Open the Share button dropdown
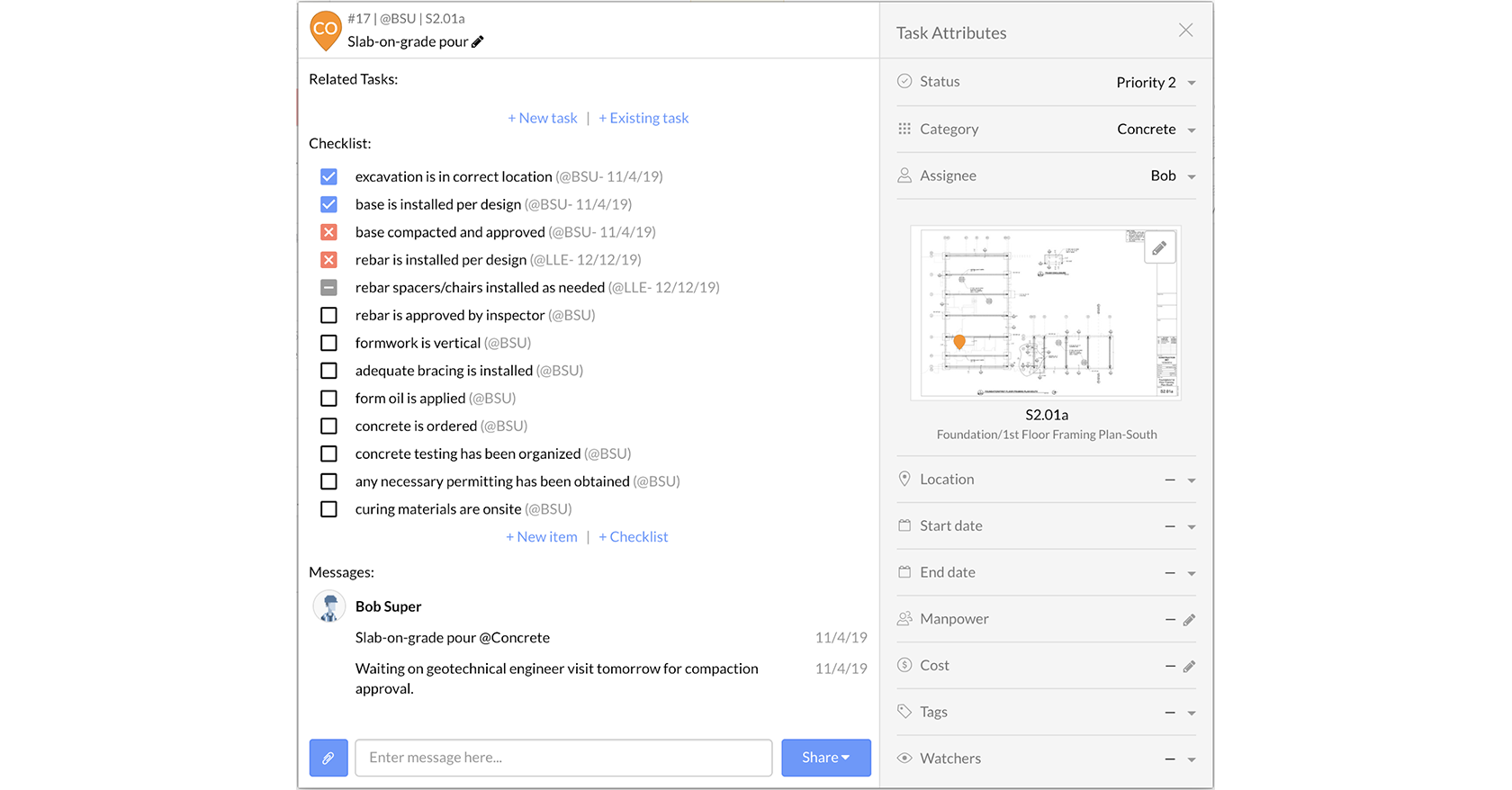Image resolution: width=1512 pixels, height=790 pixels. coord(825,758)
